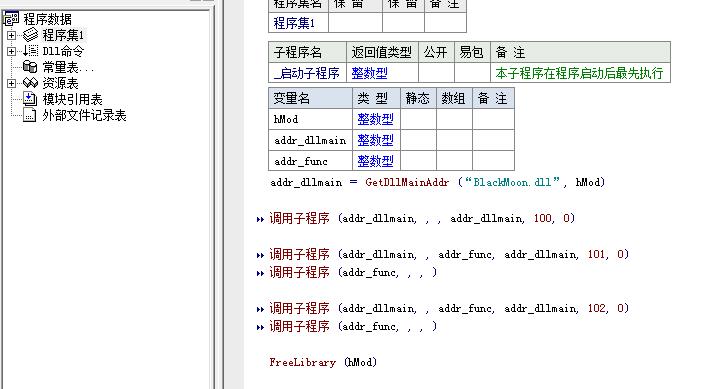This screenshot has height=389, width=709.
Task: Expand the 程序集1 tree node
Action: tap(11, 35)
